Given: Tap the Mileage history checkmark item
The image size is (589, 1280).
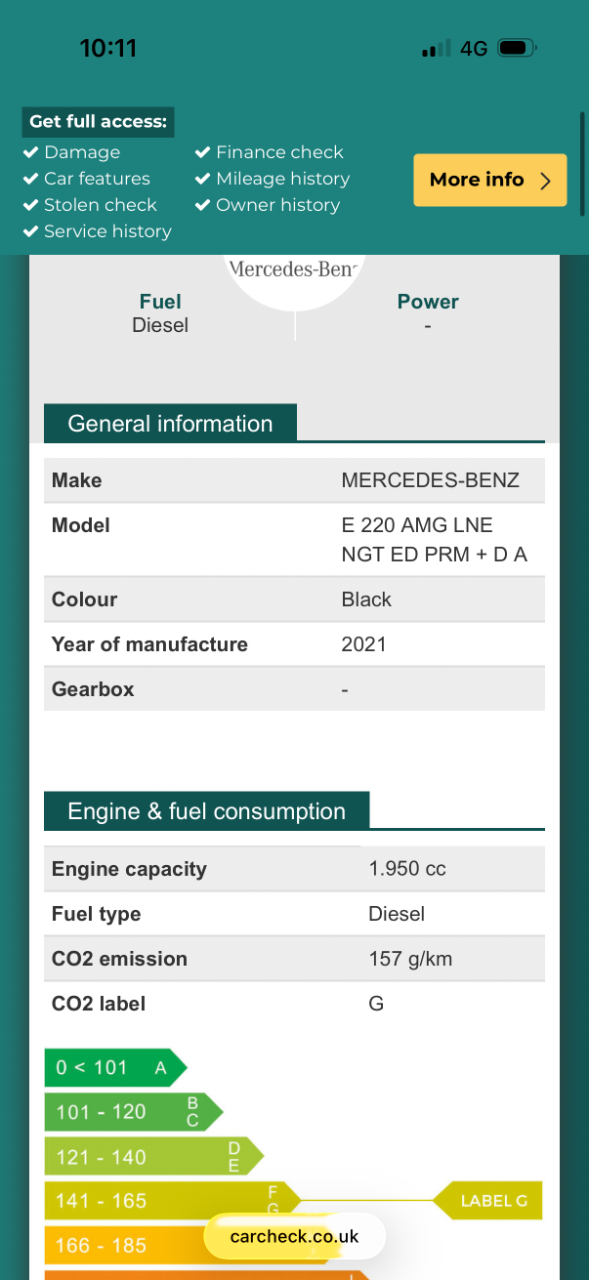Looking at the screenshot, I should (272, 179).
